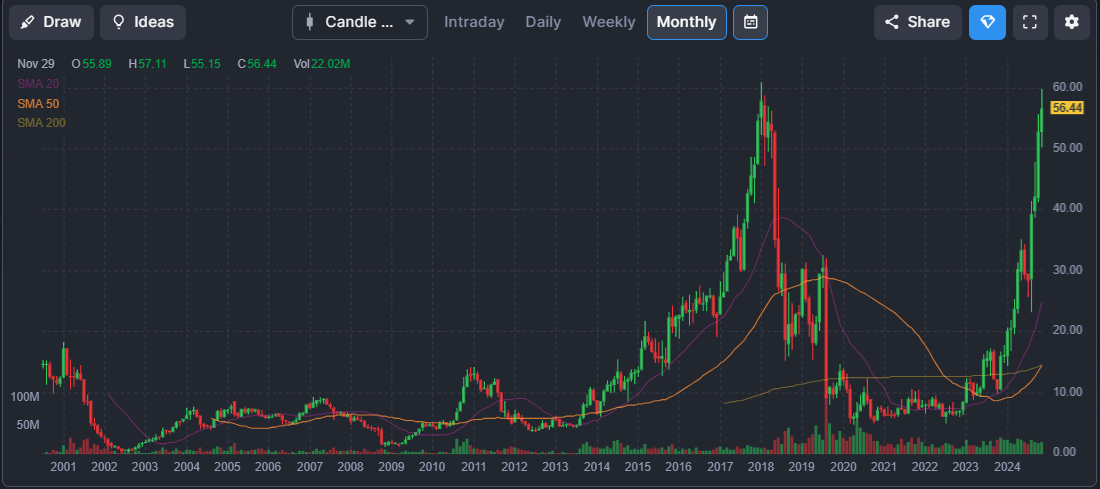Click the 56.44 current price tag
1100x489 pixels.
(x=1067, y=108)
